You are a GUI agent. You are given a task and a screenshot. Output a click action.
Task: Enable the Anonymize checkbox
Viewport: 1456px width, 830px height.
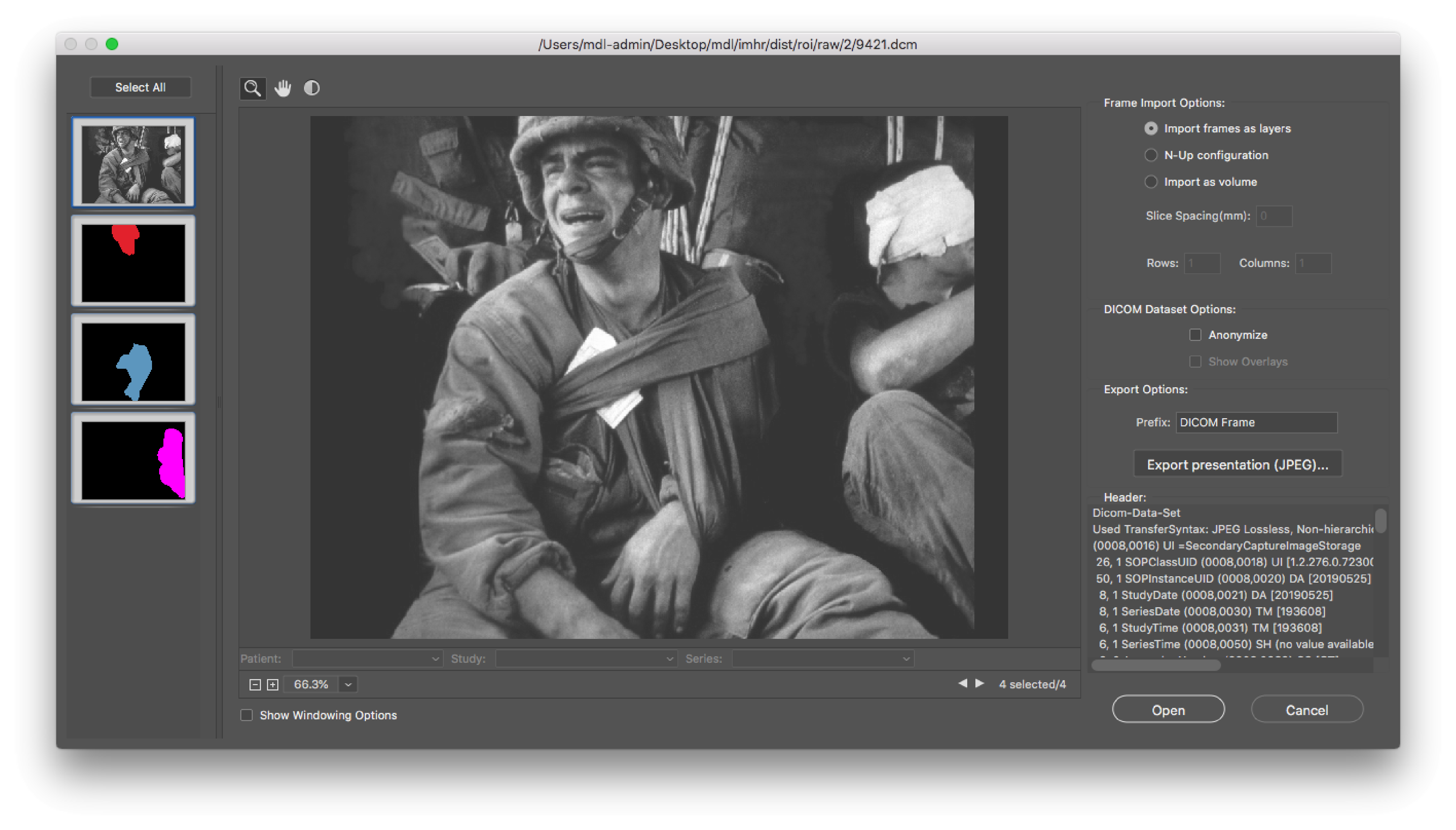[x=1195, y=335]
